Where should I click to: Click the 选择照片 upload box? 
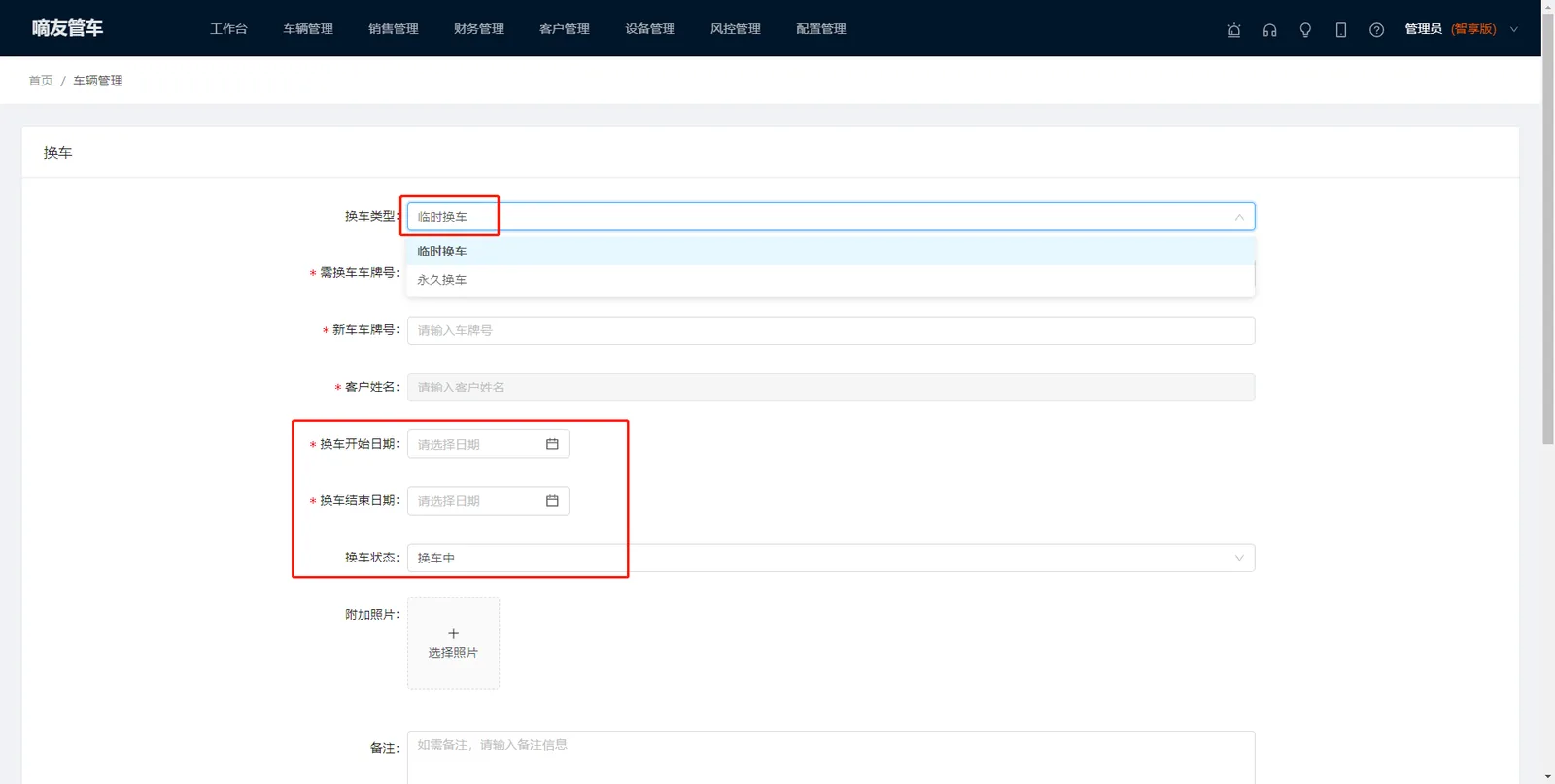tap(453, 643)
